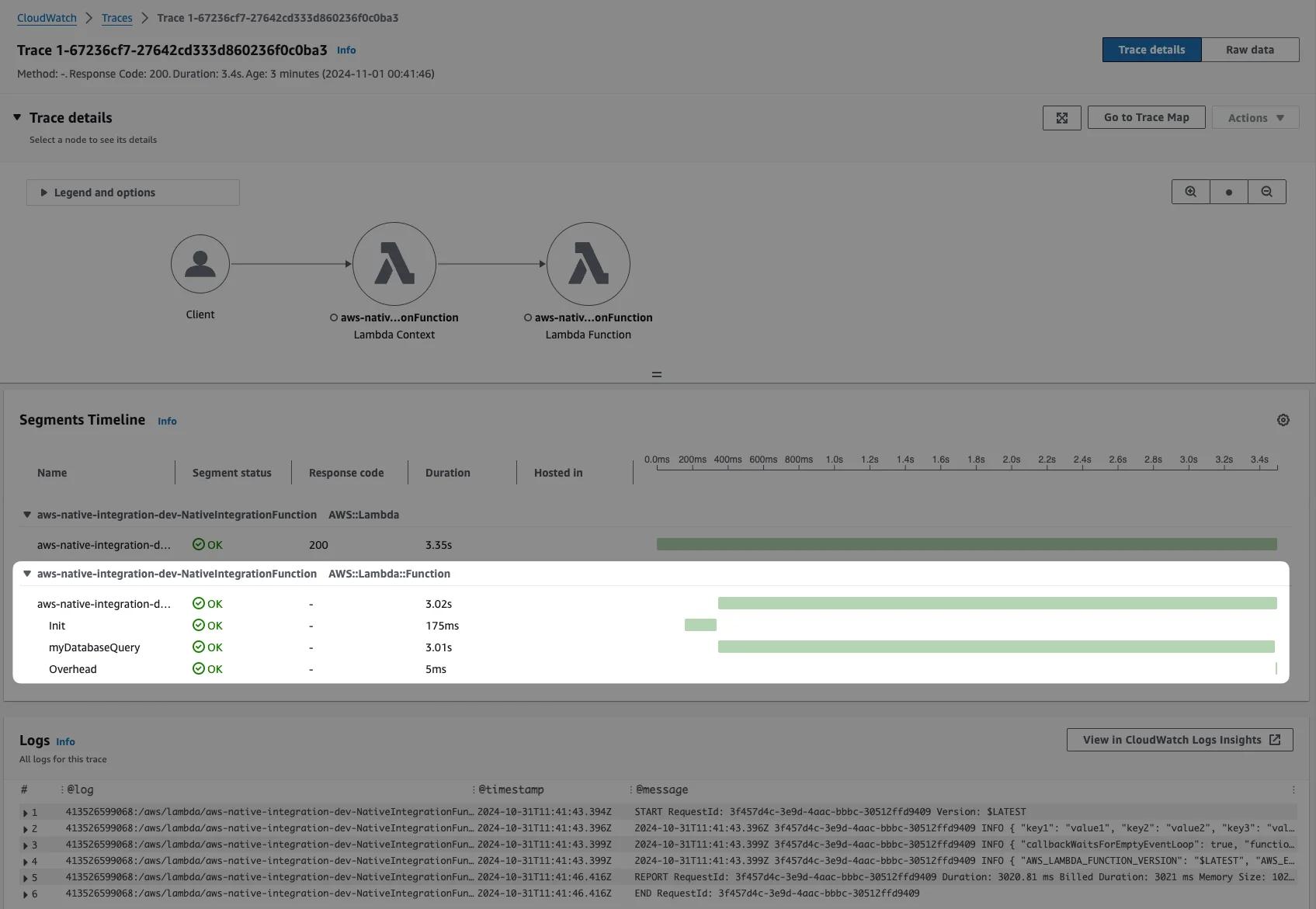Viewport: 1316px width, 909px height.
Task: Click the zoom out magnifier icon
Action: click(x=1266, y=192)
